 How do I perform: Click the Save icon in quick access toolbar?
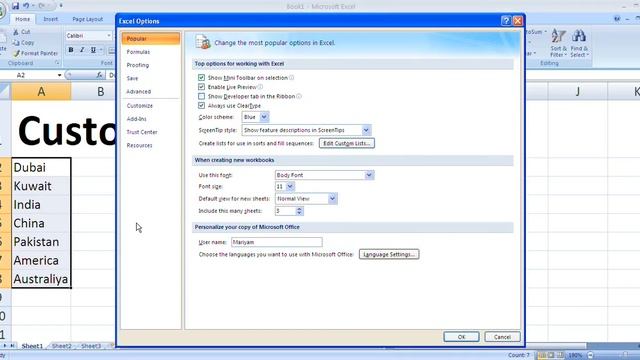(16, 6)
